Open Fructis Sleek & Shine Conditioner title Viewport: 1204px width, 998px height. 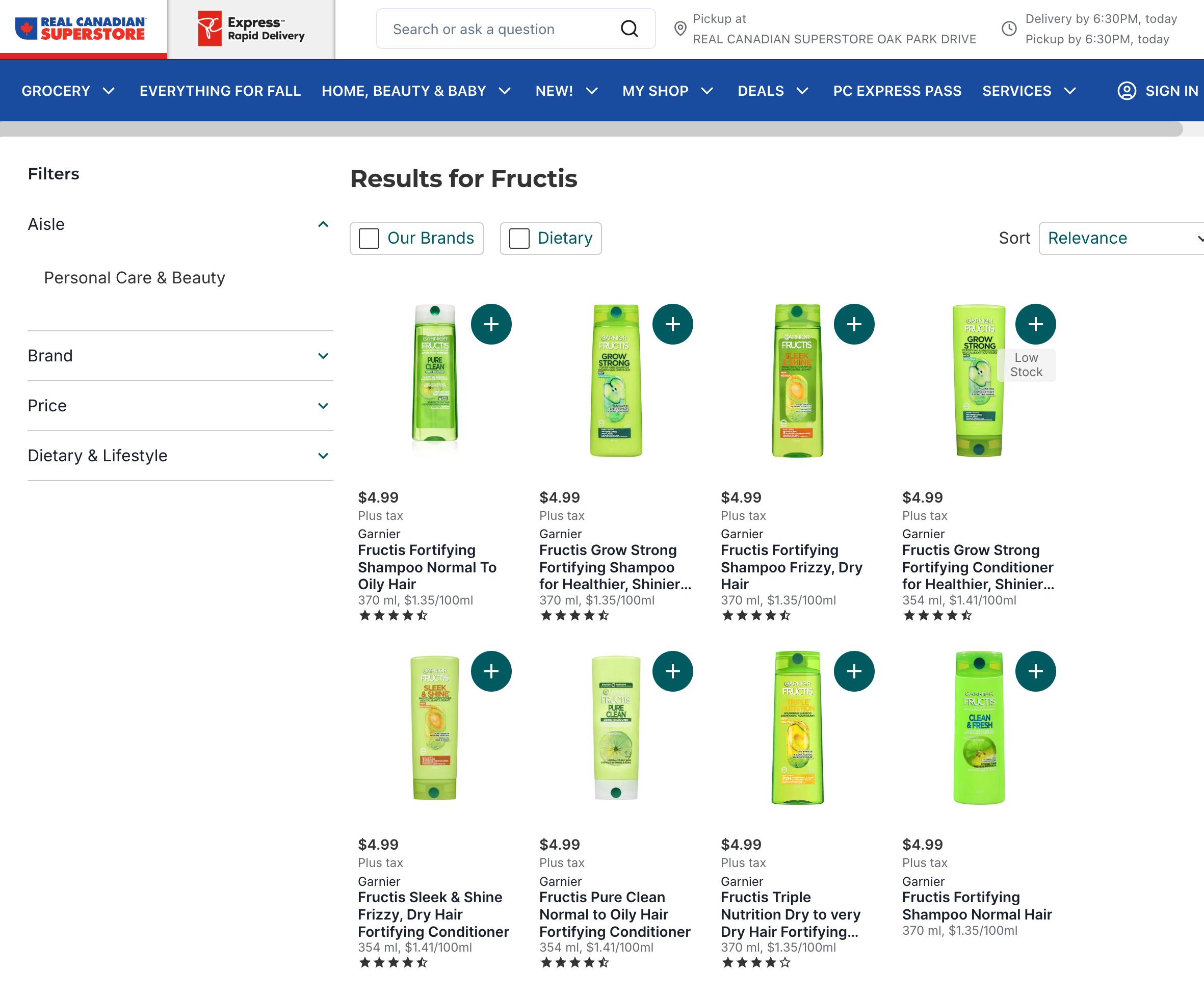(433, 914)
